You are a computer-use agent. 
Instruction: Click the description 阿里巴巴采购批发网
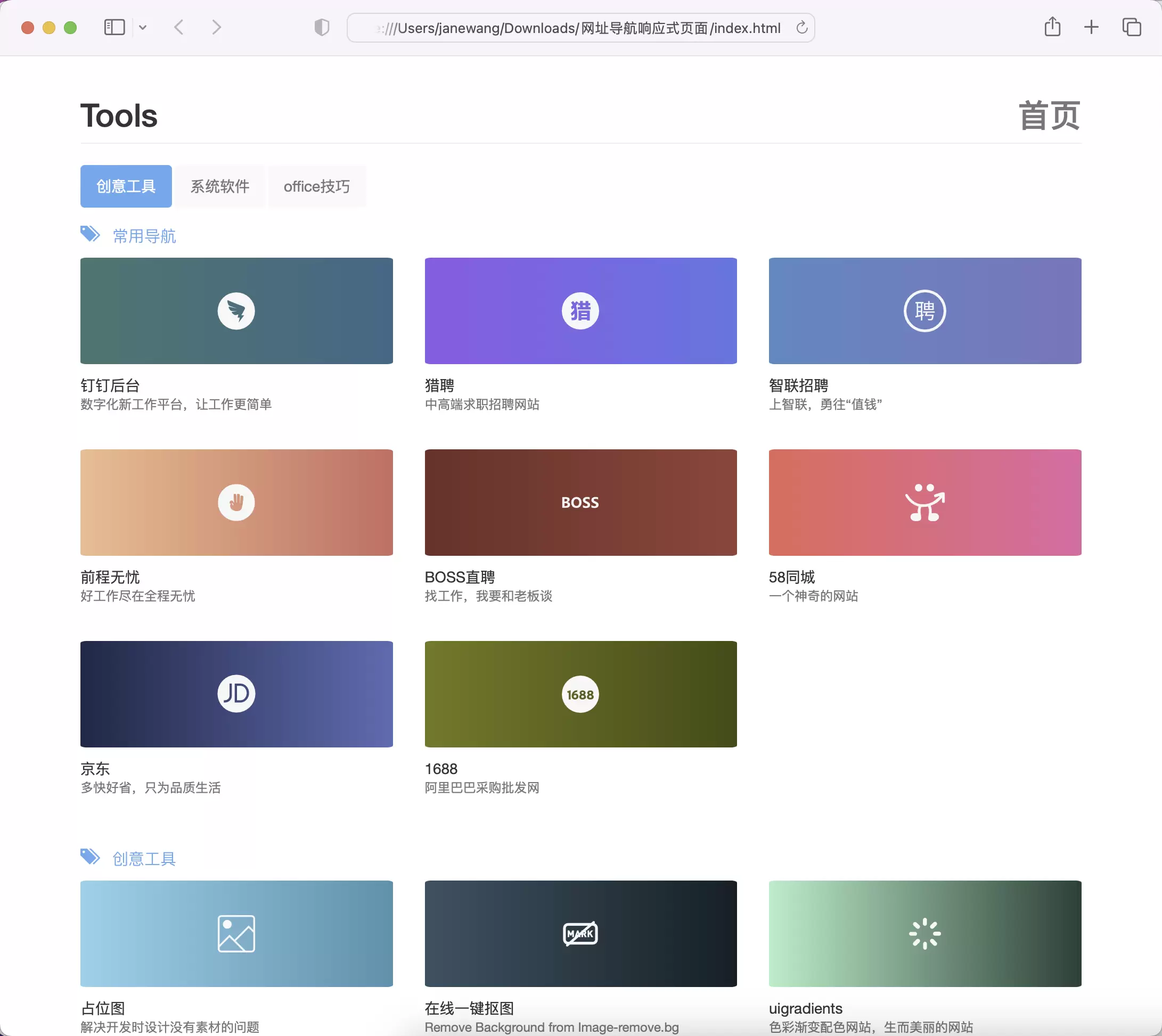[481, 788]
